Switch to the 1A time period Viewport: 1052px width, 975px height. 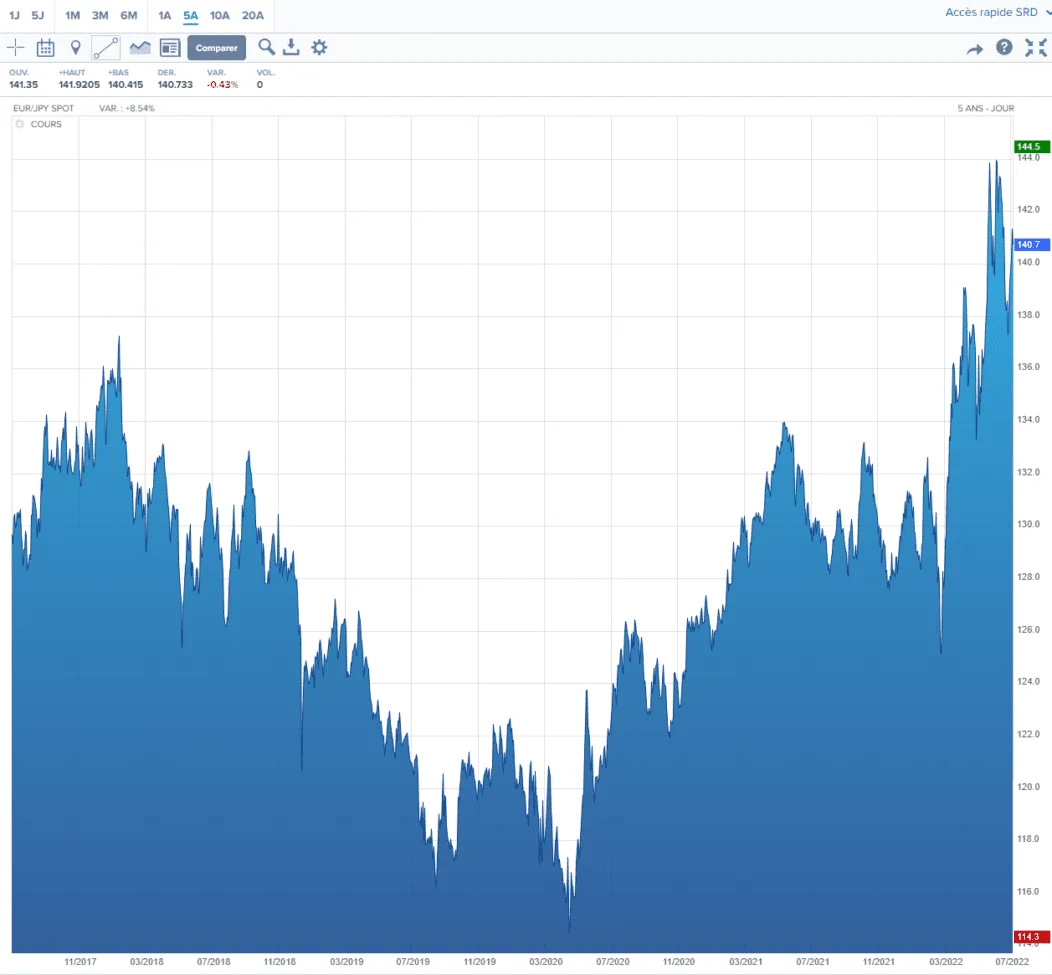pyautogui.click(x=165, y=15)
